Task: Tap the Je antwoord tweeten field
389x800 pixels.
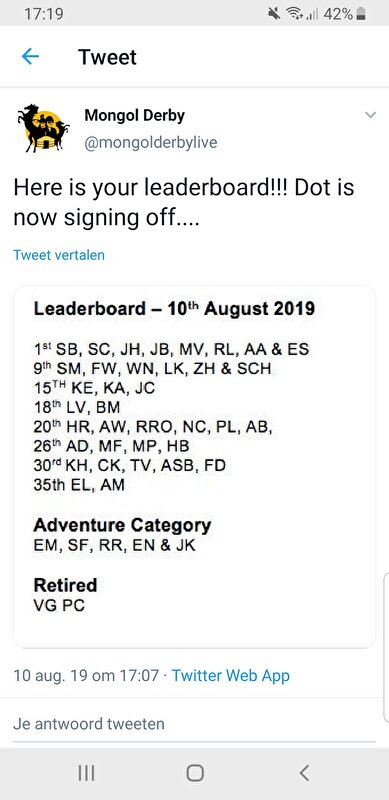Action: [194, 723]
